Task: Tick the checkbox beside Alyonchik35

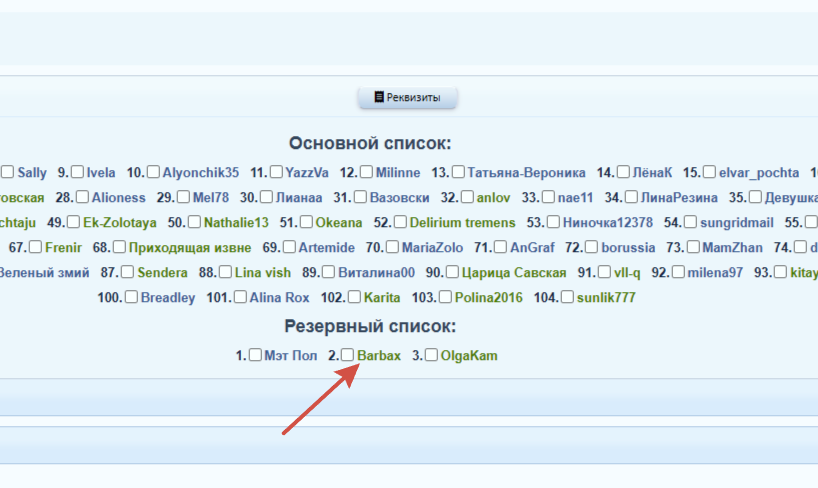Action: pyautogui.click(x=153, y=172)
